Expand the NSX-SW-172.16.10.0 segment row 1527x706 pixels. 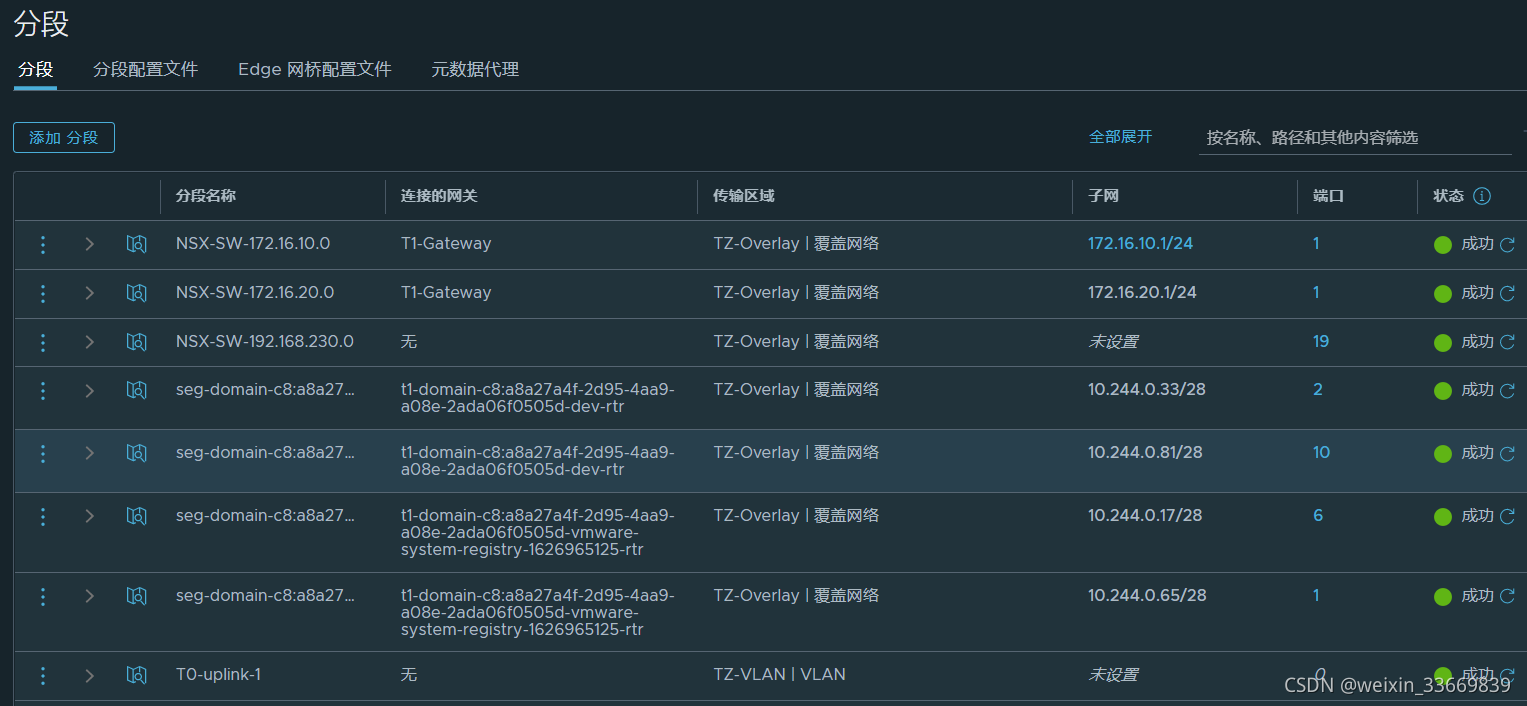89,244
